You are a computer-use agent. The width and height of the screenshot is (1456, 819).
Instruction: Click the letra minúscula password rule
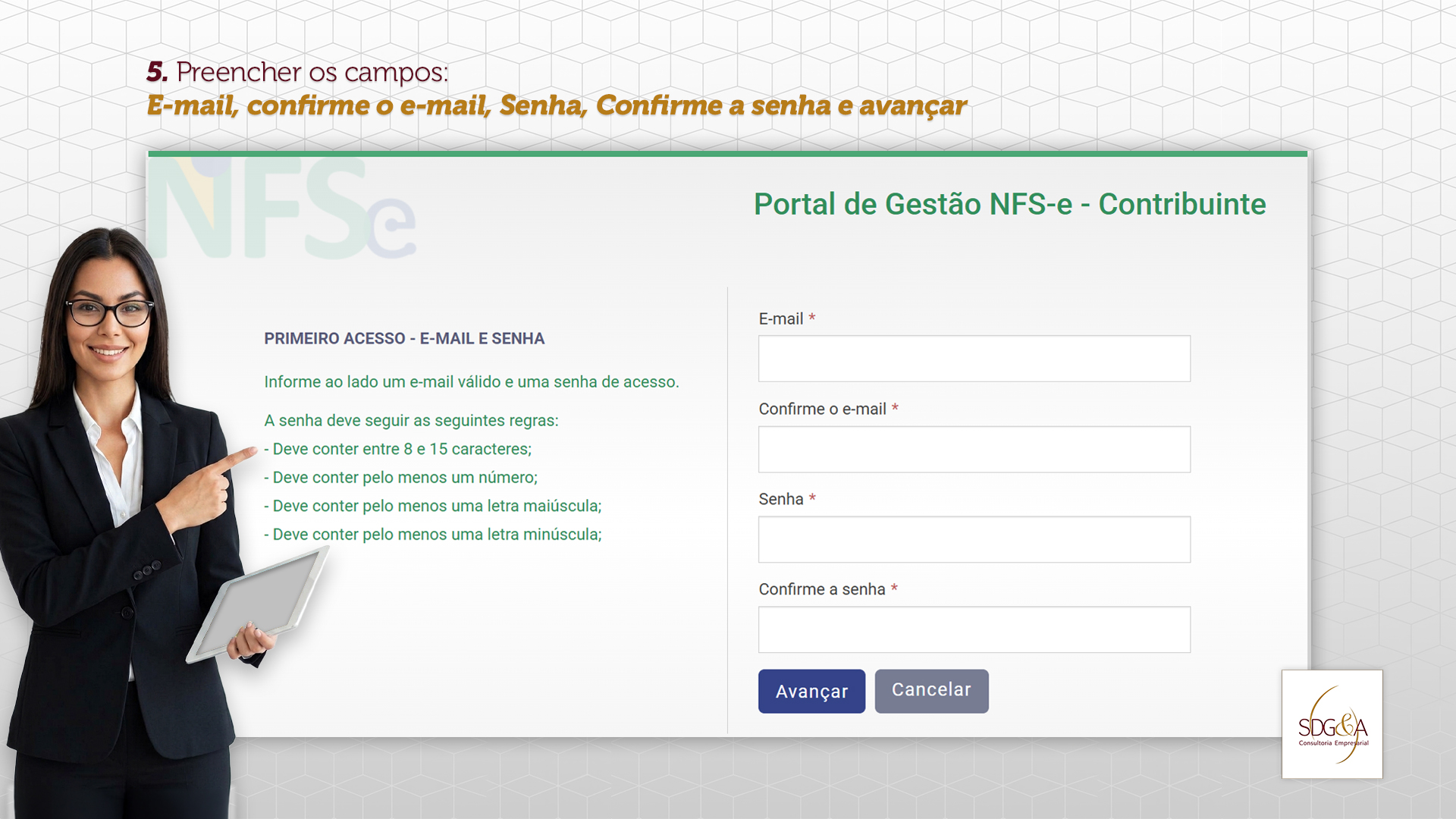[x=433, y=535]
